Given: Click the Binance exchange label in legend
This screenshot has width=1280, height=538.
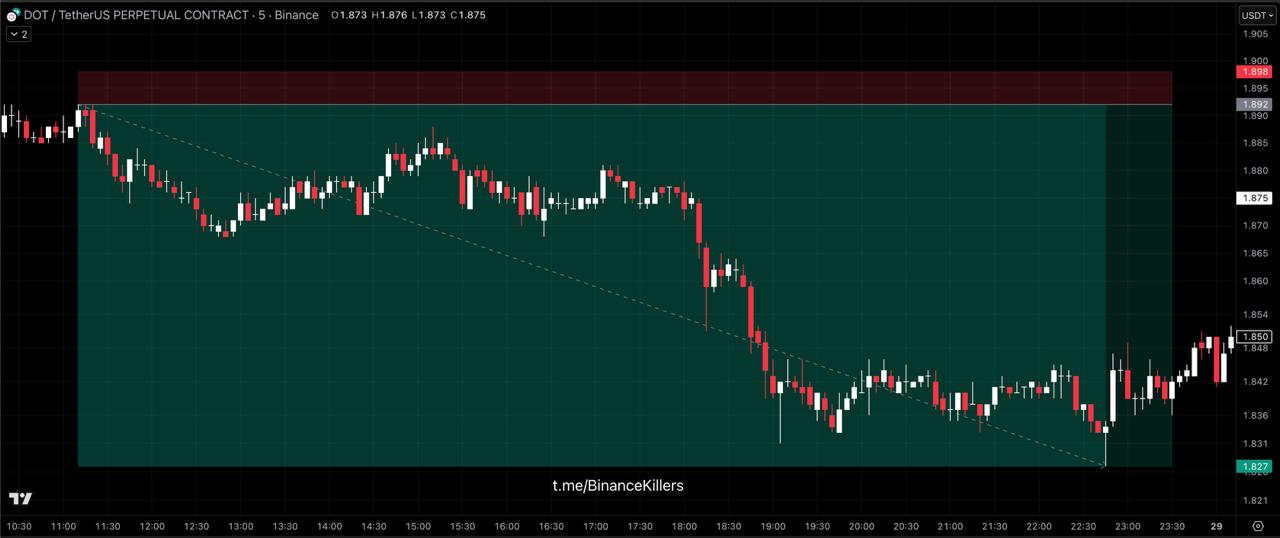Looking at the screenshot, I should (x=297, y=15).
